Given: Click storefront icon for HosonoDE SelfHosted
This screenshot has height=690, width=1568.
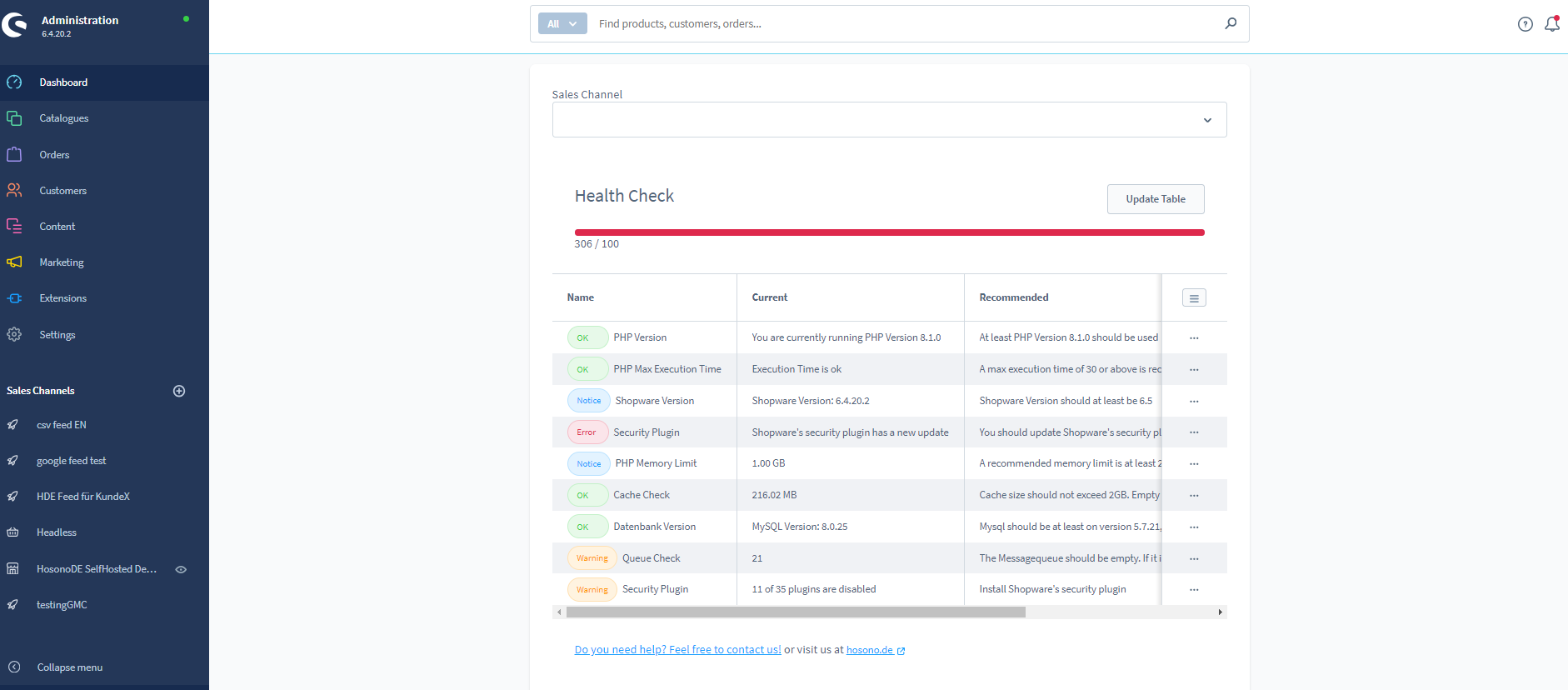Looking at the screenshot, I should click(12, 568).
